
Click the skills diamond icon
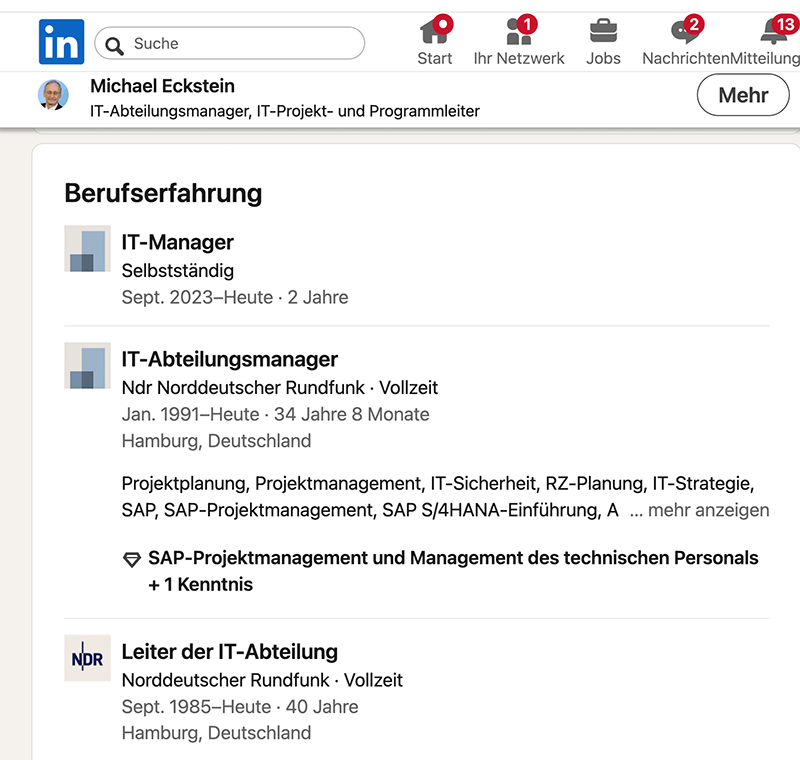tap(132, 560)
